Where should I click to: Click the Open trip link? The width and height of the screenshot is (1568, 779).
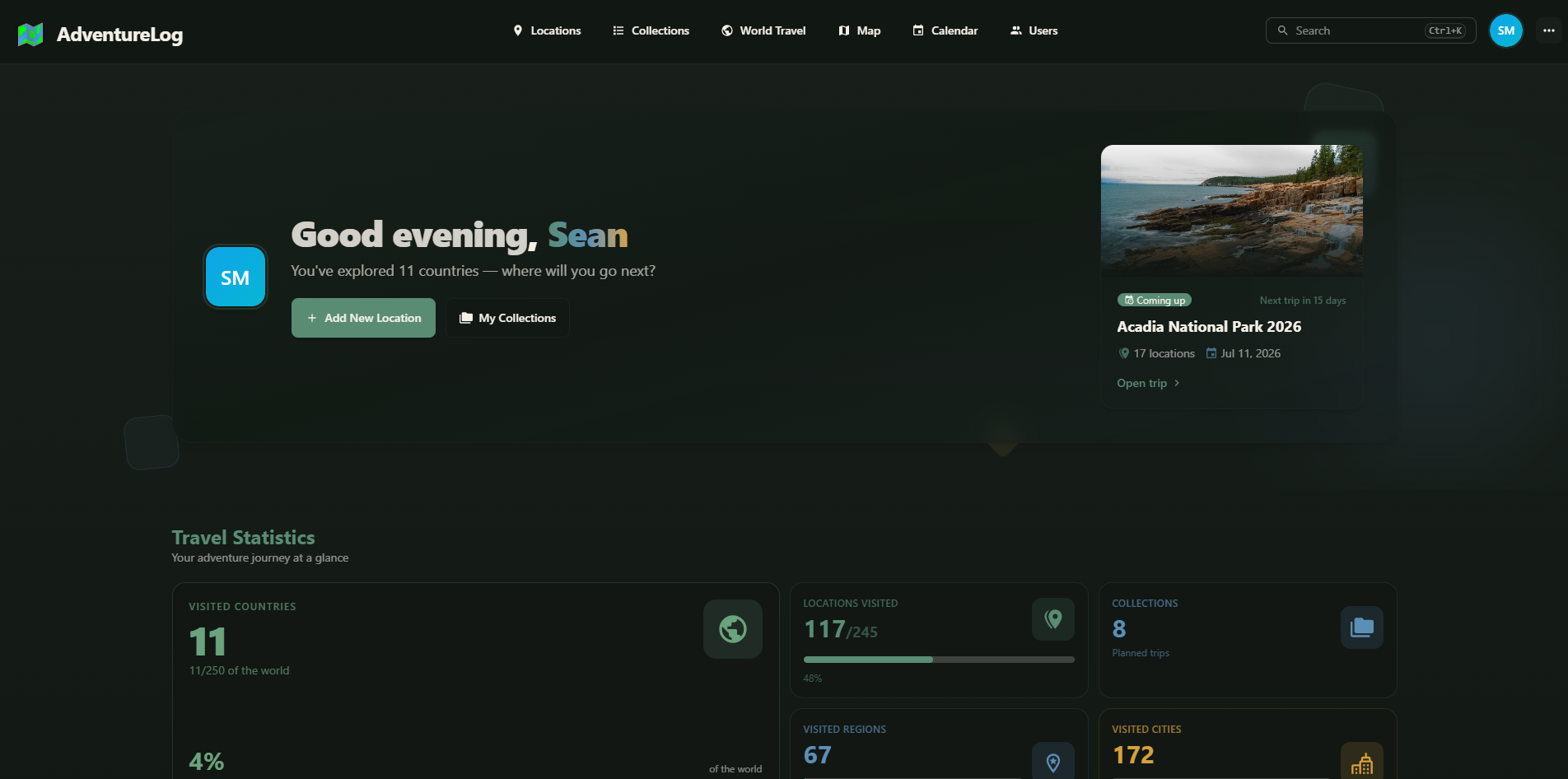1148,383
